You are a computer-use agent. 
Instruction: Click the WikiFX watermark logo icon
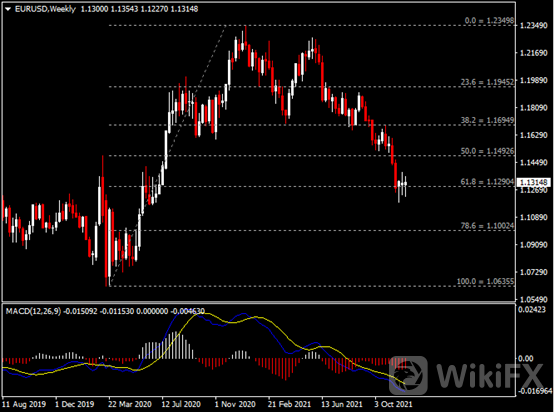(408, 375)
